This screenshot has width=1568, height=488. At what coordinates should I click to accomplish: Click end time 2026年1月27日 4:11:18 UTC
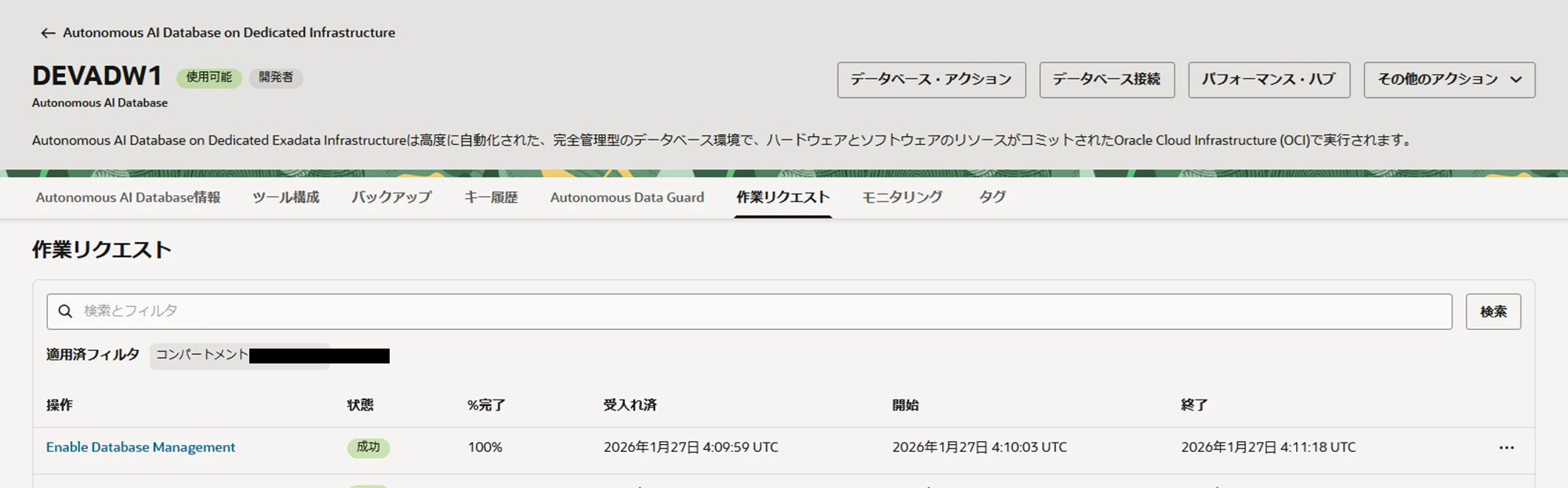point(1269,447)
